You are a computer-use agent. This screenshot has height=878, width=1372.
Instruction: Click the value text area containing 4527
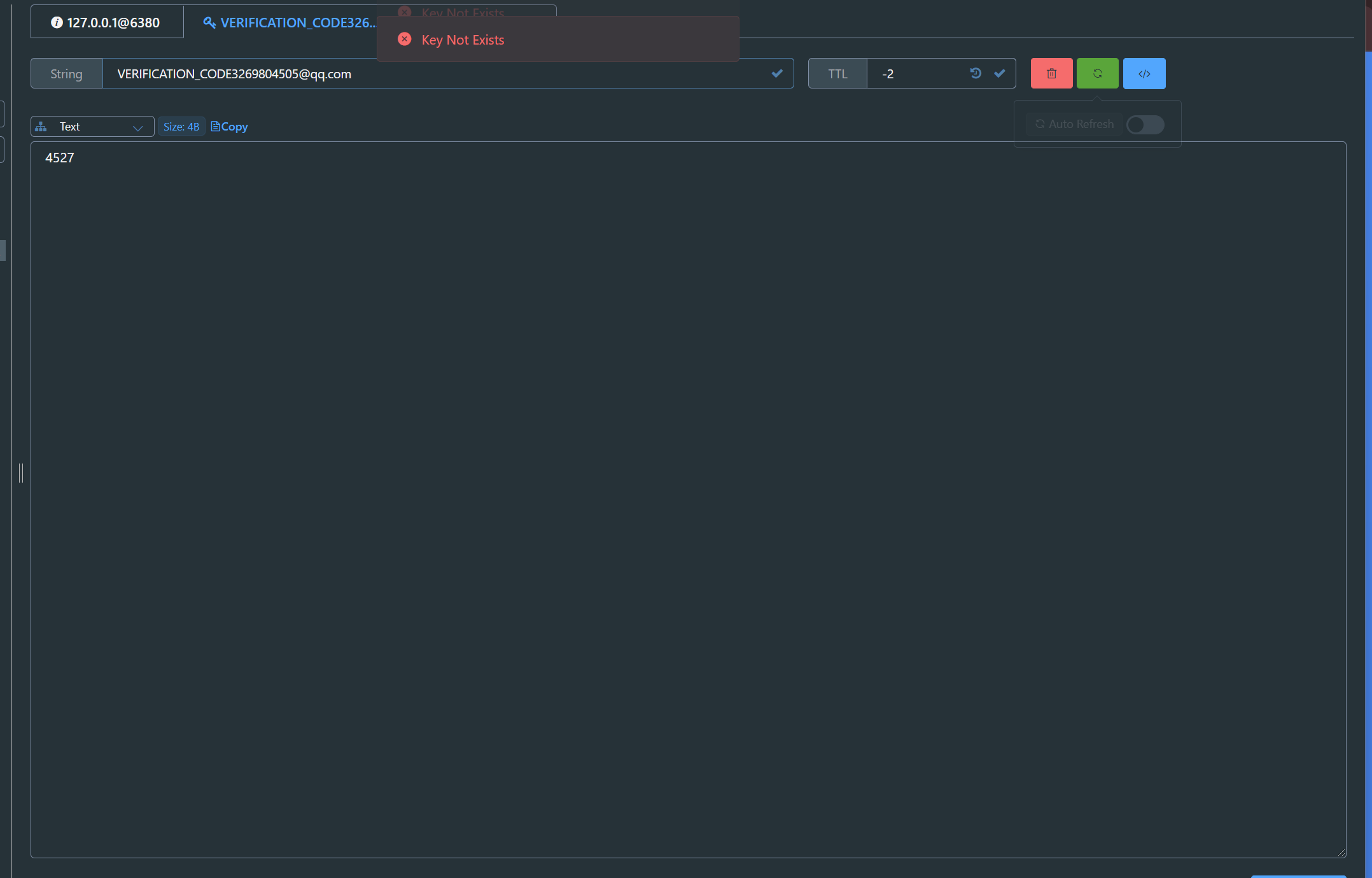687,497
